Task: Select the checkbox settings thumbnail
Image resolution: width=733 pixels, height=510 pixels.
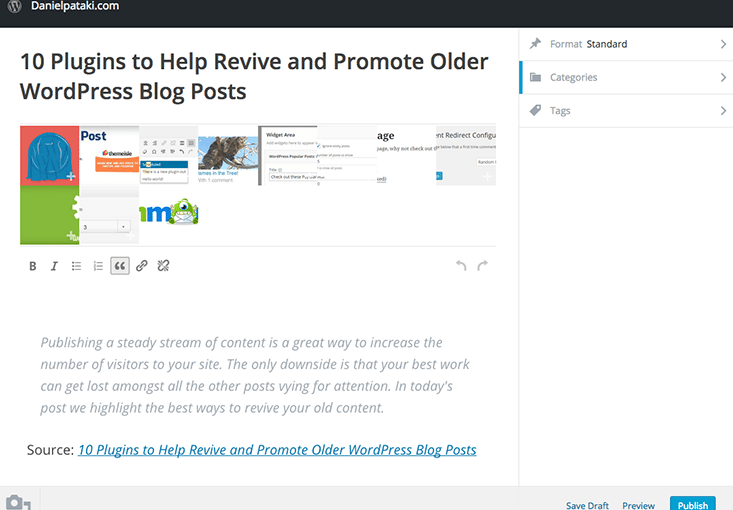Action: pos(347,156)
